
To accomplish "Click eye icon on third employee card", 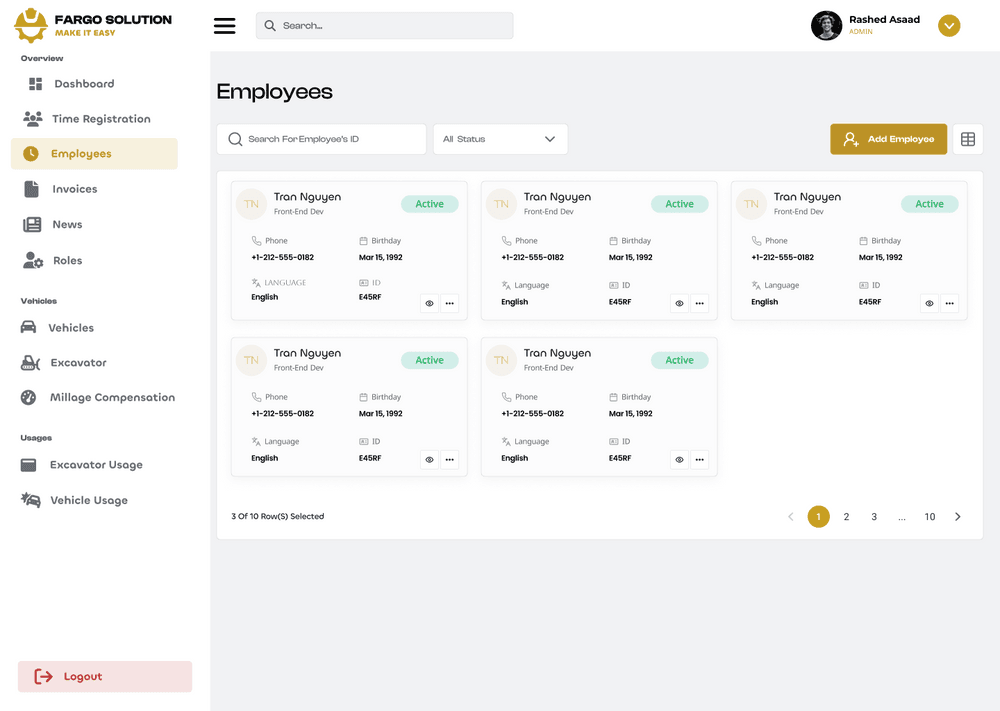I will coord(929,303).
